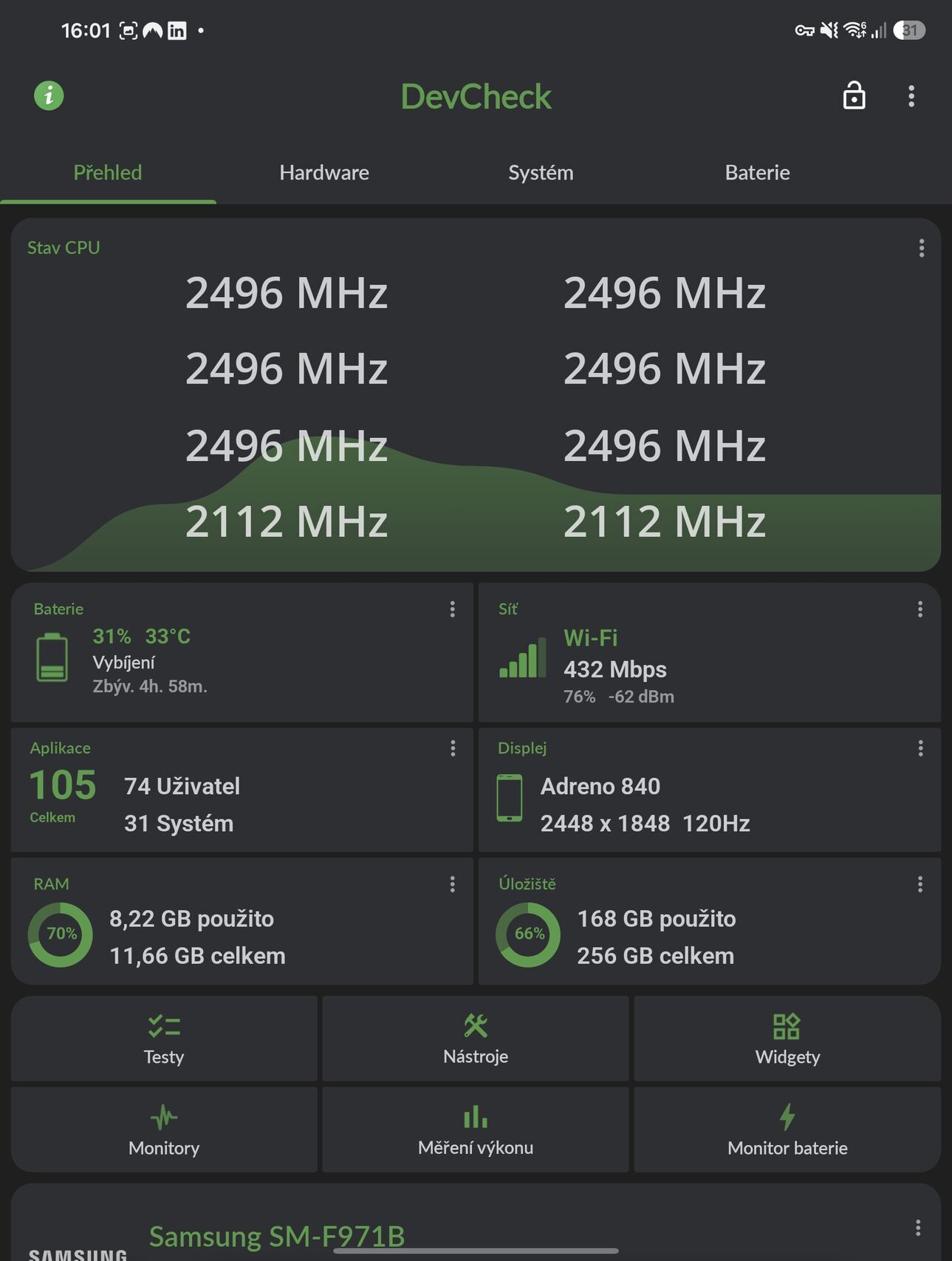Tap 168 GB použito storage value
This screenshot has width=952, height=1261.
(657, 919)
